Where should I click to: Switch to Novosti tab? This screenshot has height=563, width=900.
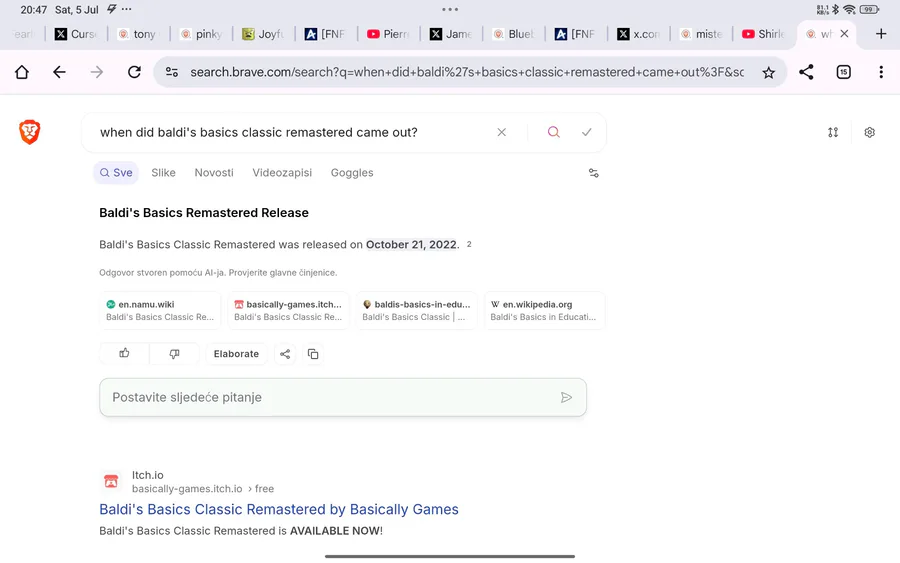click(x=214, y=173)
